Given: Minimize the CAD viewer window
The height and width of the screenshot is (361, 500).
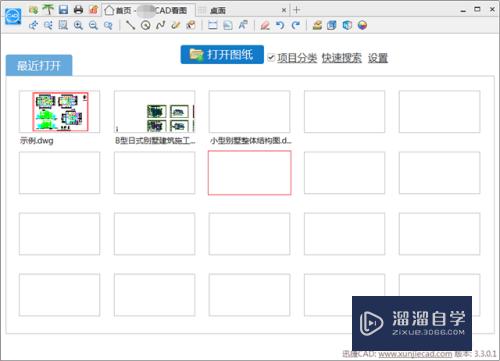Looking at the screenshot, I should (x=463, y=10).
